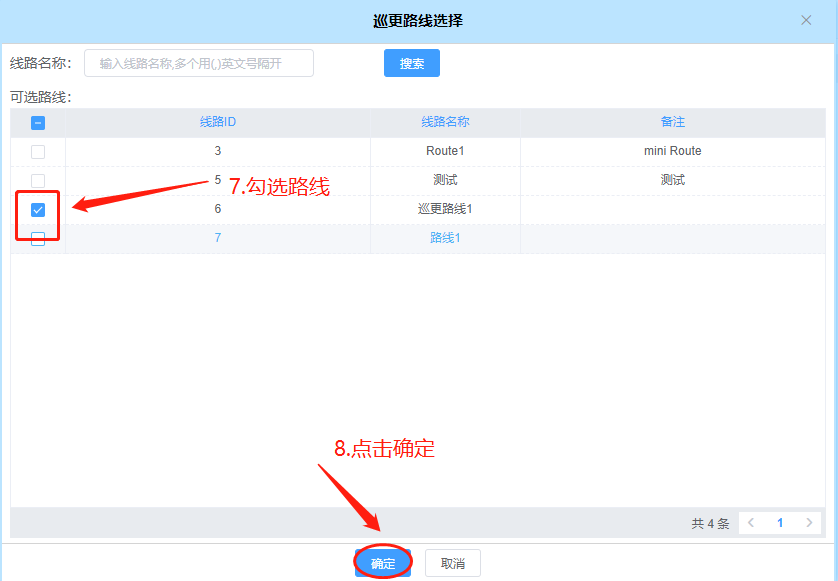838x581 pixels.
Task: Check the checkbox for Route1
Action: (37, 151)
